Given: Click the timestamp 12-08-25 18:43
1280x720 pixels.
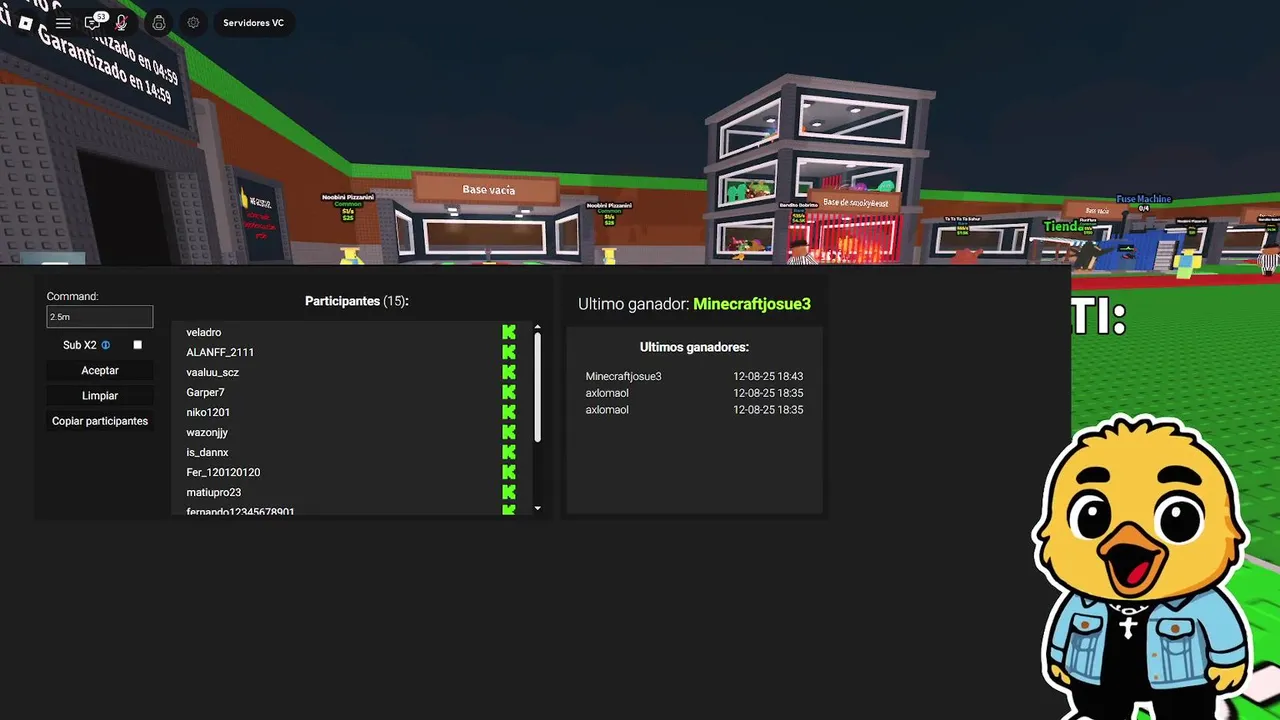Looking at the screenshot, I should (x=768, y=376).
